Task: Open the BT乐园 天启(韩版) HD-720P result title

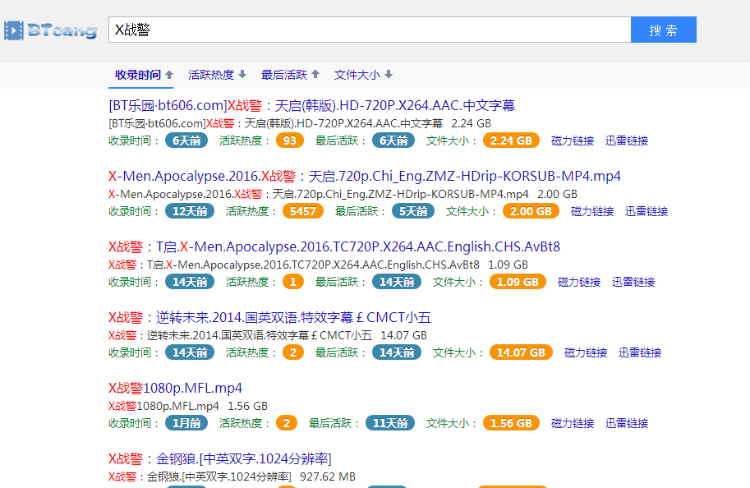Action: pos(312,105)
